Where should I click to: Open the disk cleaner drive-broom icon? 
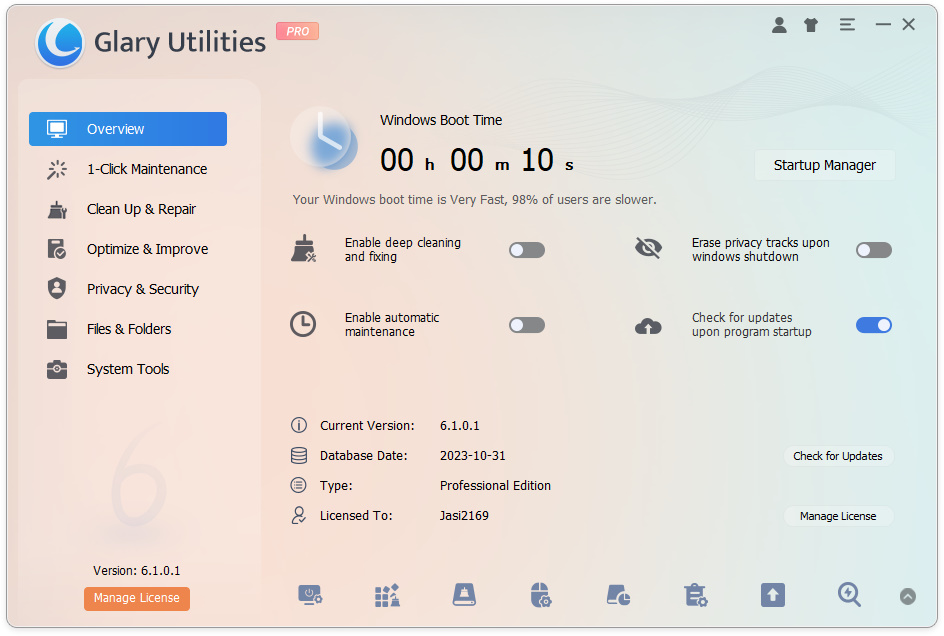click(x=464, y=595)
